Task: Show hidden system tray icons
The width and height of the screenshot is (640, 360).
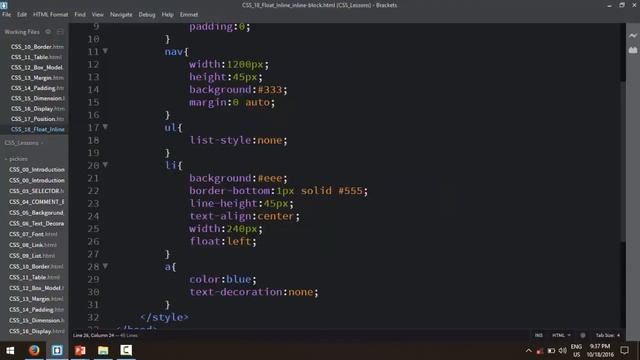Action: pos(529,351)
